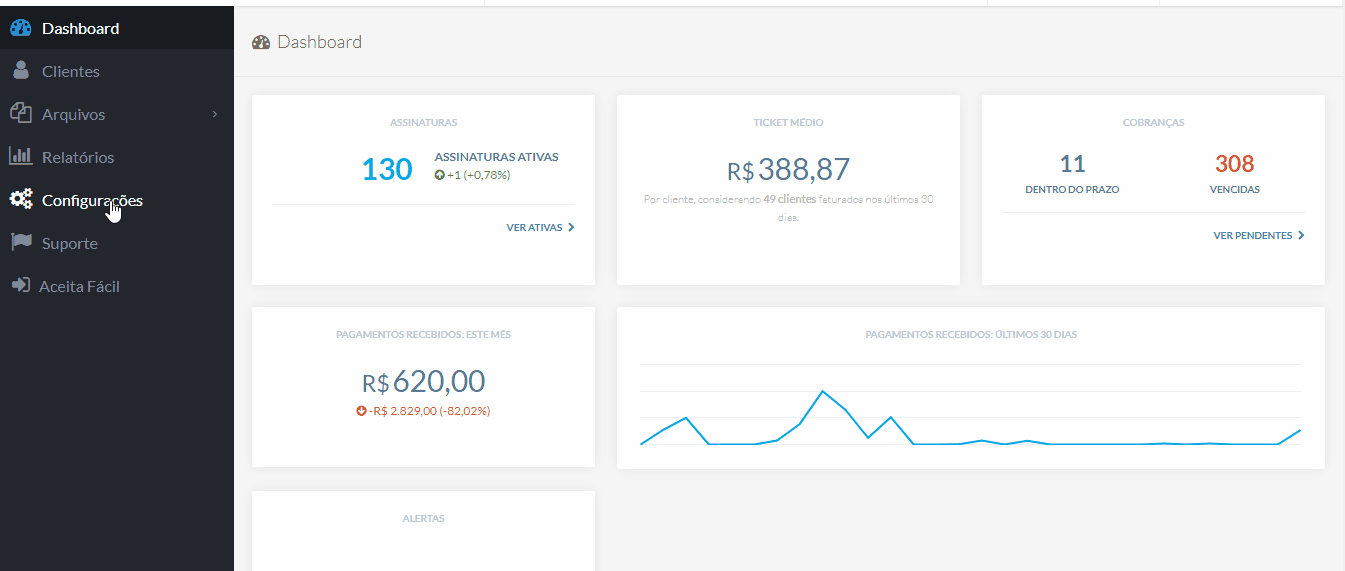This screenshot has height=571, width=1345.
Task: Select the Relatórios menu label
Action: tap(78, 157)
